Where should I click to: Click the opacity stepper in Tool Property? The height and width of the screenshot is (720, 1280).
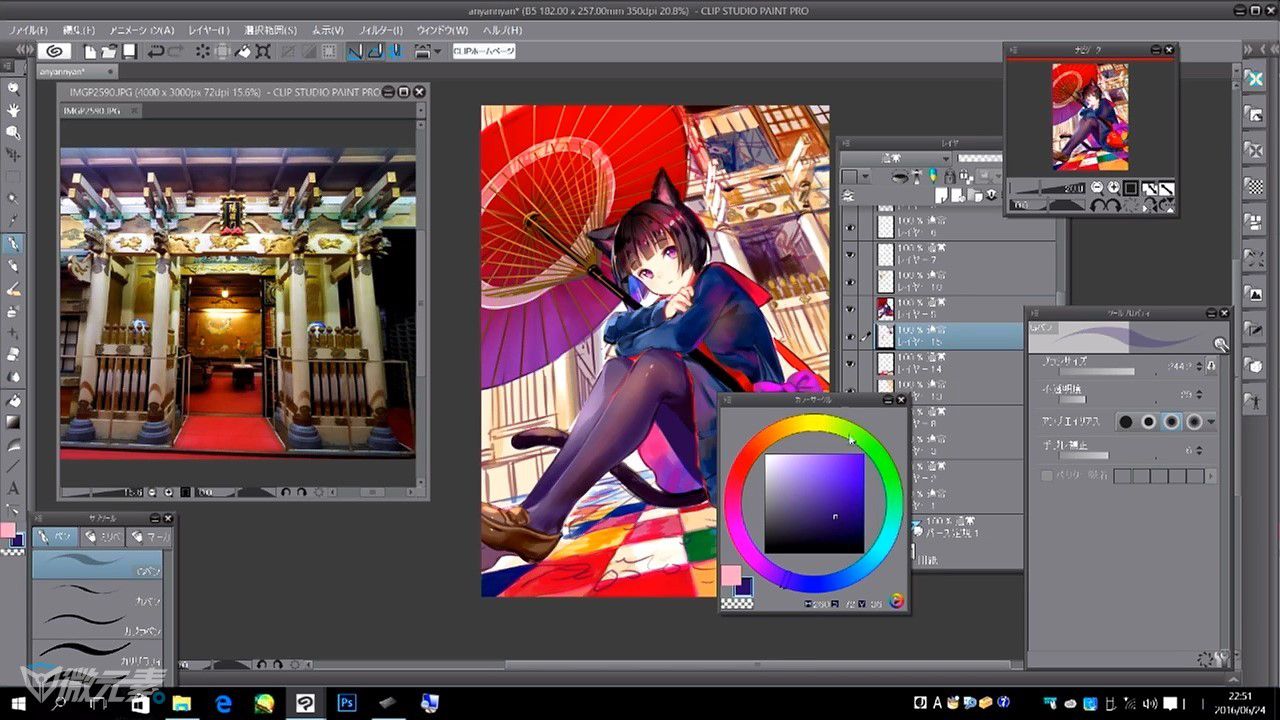(1199, 394)
